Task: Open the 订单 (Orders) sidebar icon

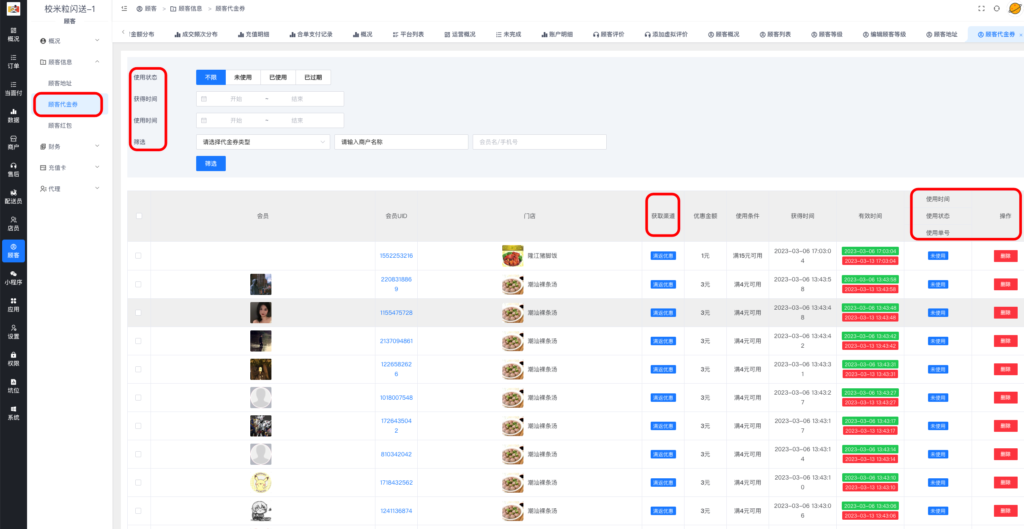Action: pyautogui.click(x=13, y=61)
